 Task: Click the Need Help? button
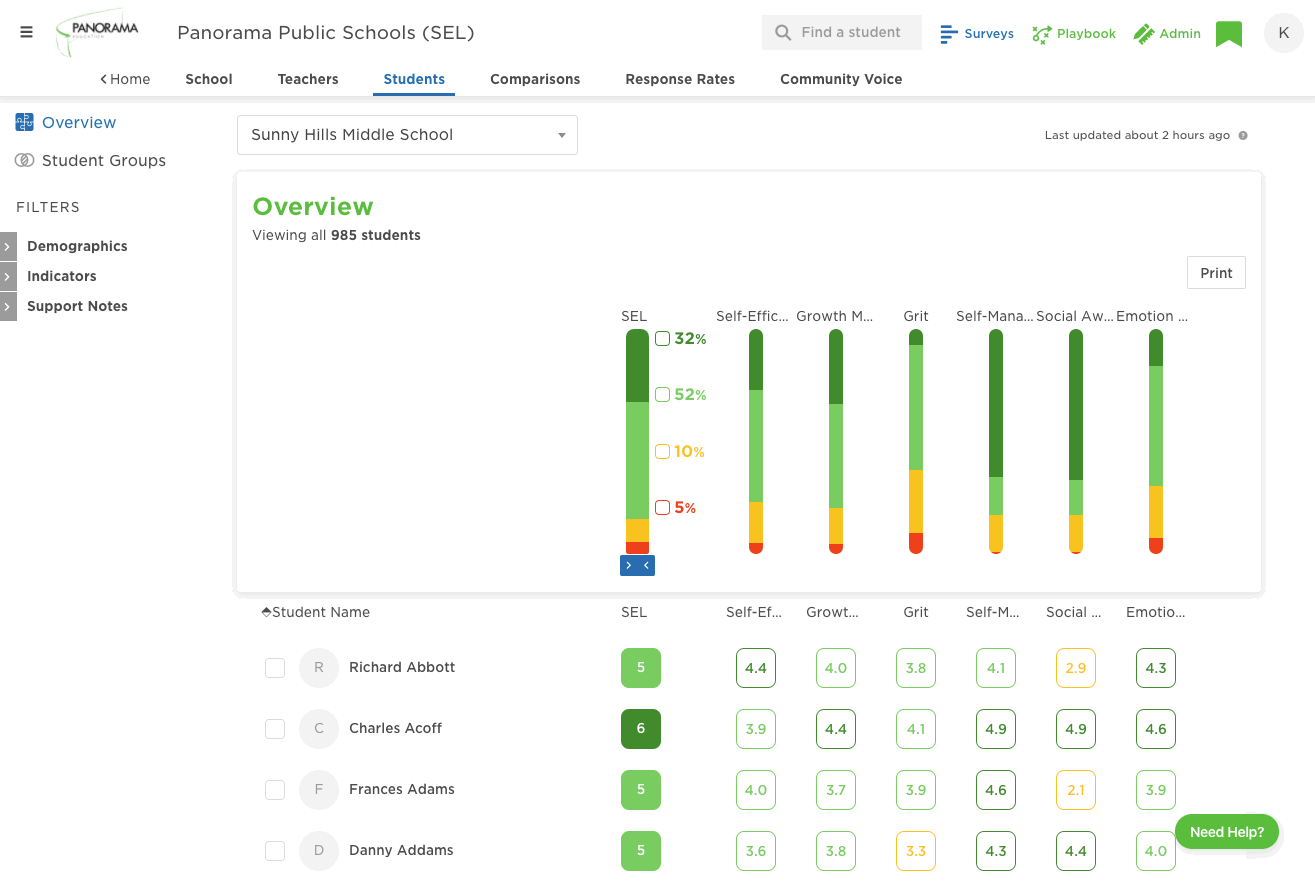(1227, 832)
